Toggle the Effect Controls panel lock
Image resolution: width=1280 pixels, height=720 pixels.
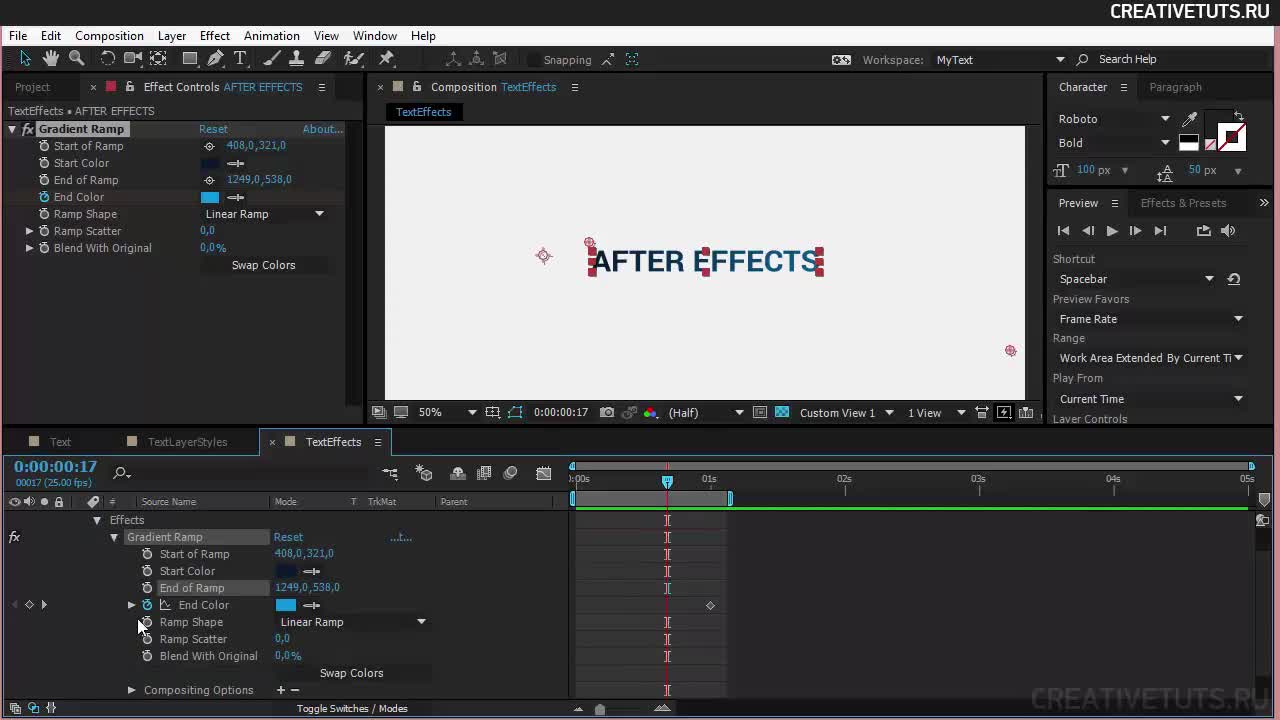[129, 87]
